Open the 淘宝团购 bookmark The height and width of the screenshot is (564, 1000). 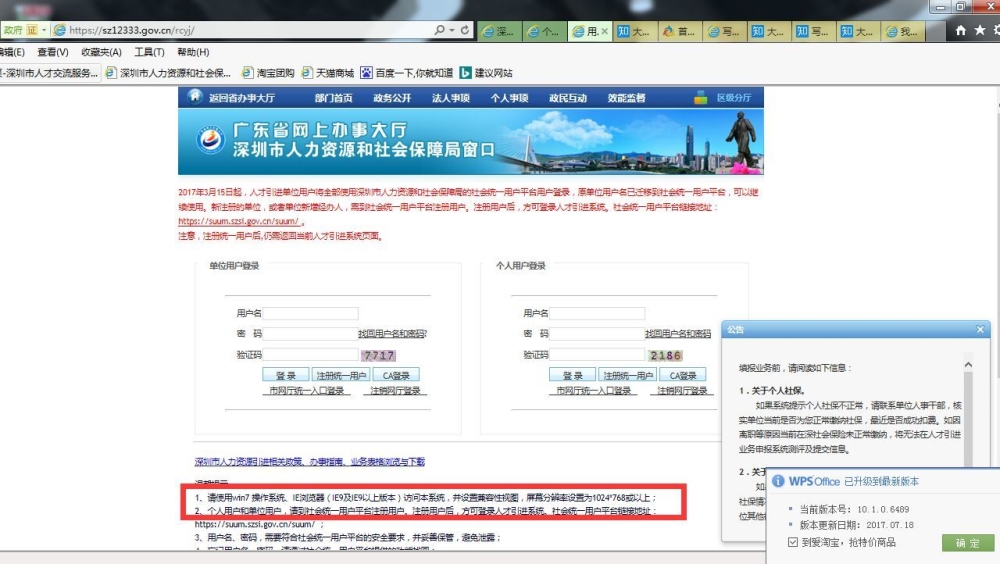click(268, 73)
